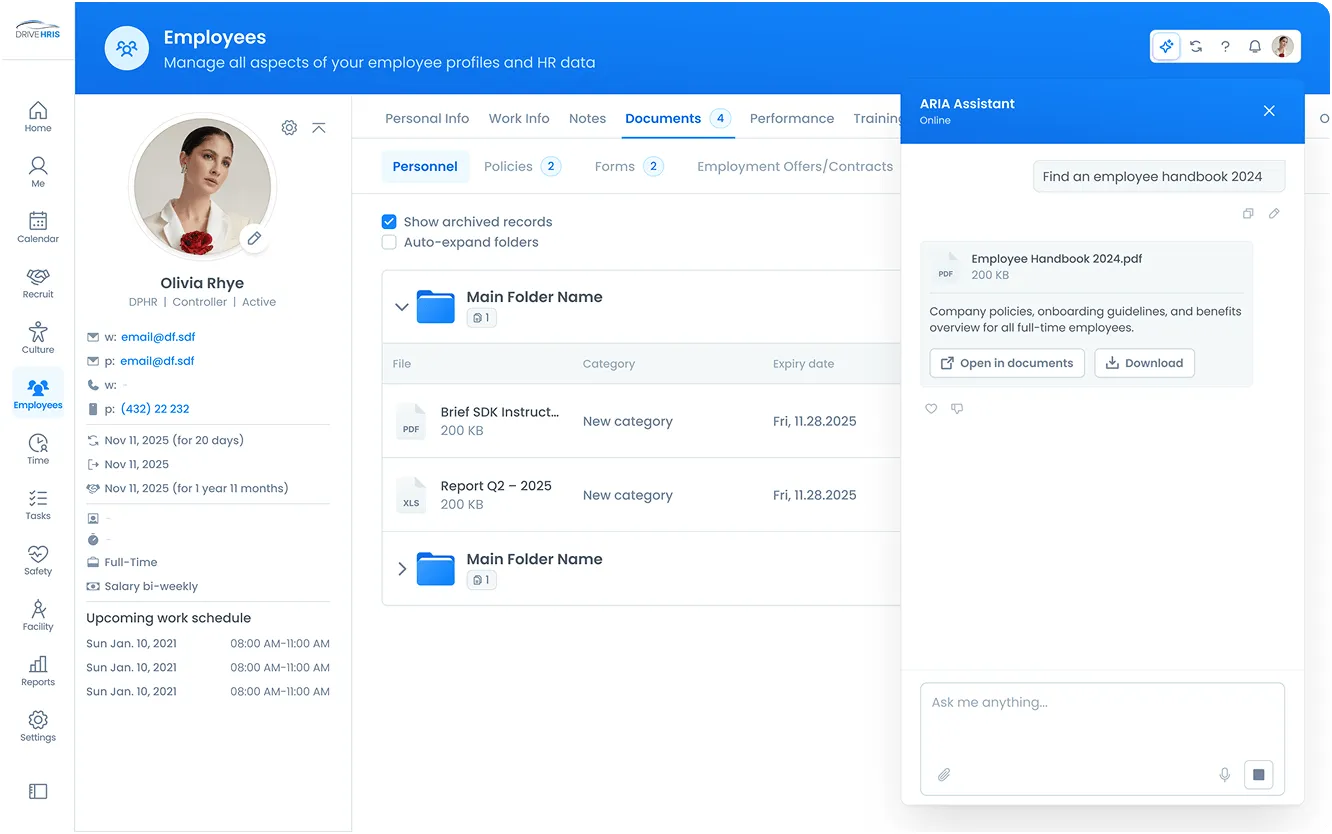The image size is (1332, 834).
Task: Download the Employee Handbook 2024
Action: coord(1145,363)
